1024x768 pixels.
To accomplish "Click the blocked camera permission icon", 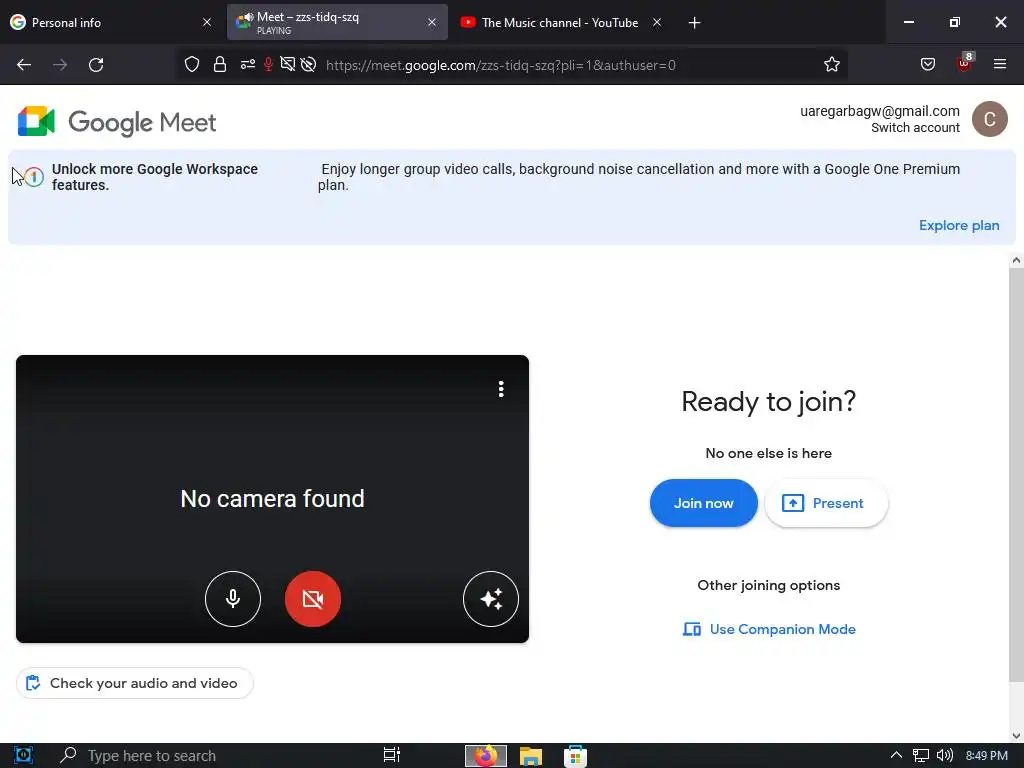I will pyautogui.click(x=308, y=64).
